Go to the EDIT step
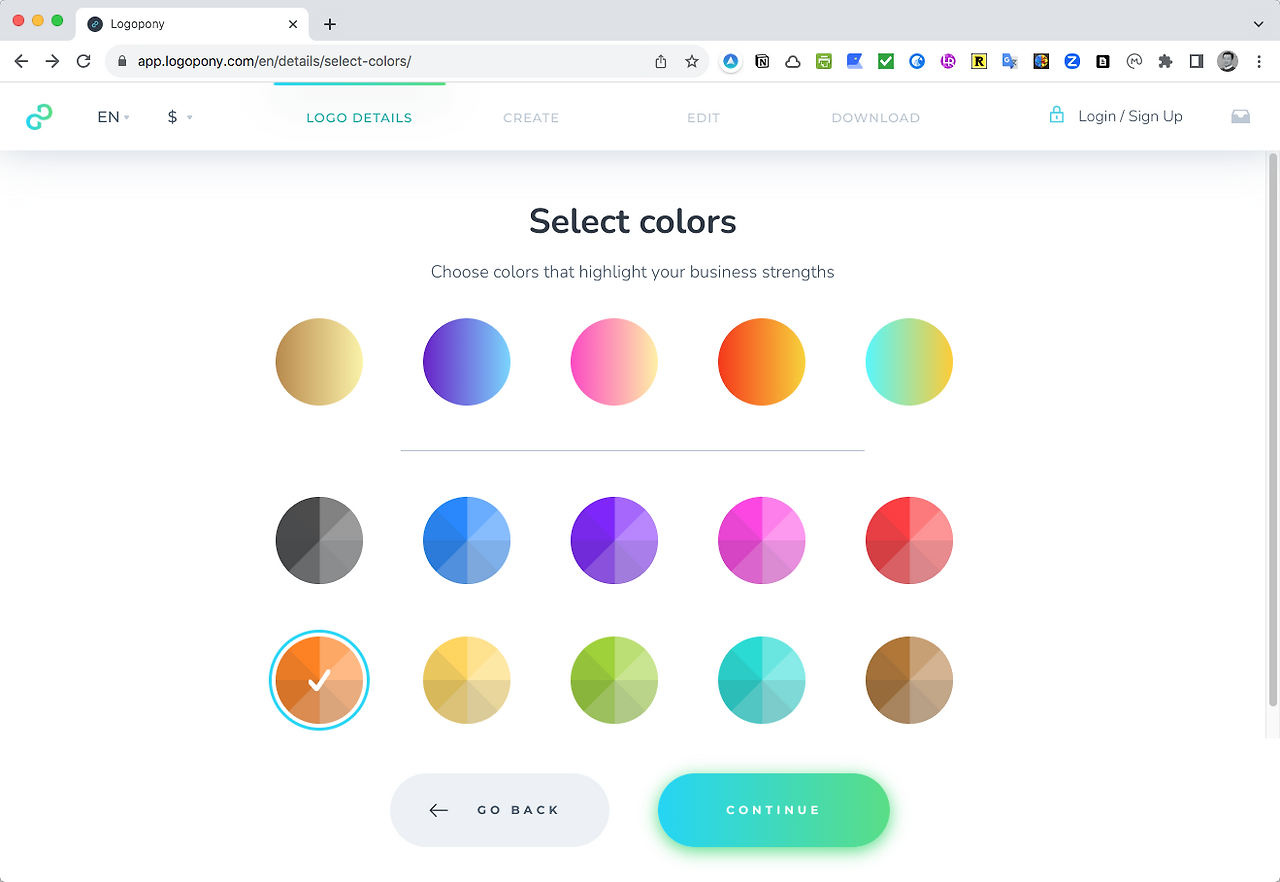The height and width of the screenshot is (882, 1280). [x=703, y=118]
